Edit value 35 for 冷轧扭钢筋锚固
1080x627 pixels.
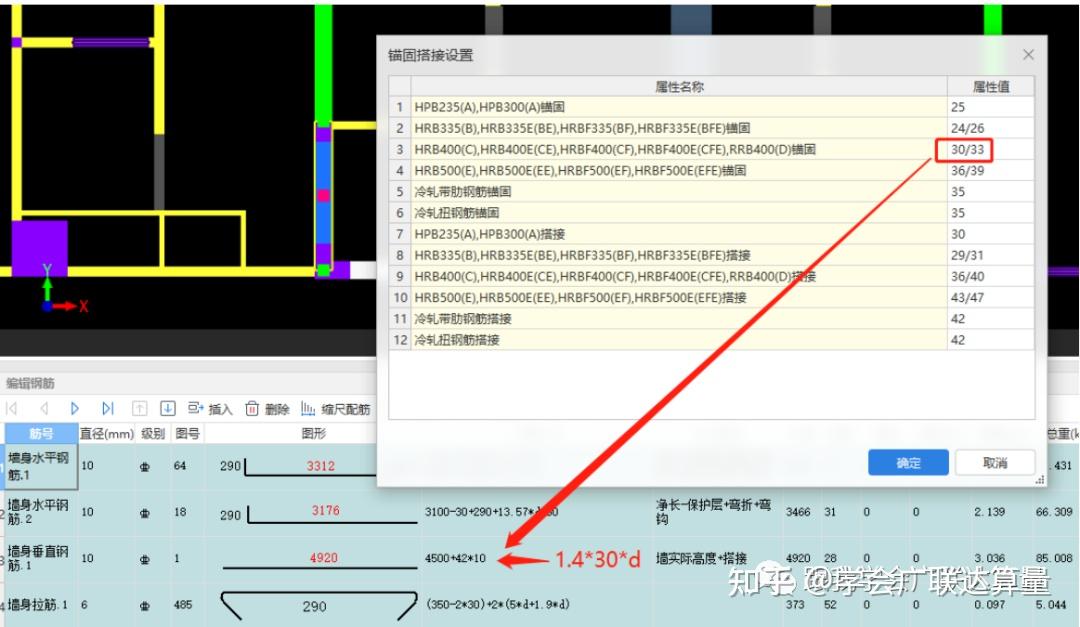990,213
